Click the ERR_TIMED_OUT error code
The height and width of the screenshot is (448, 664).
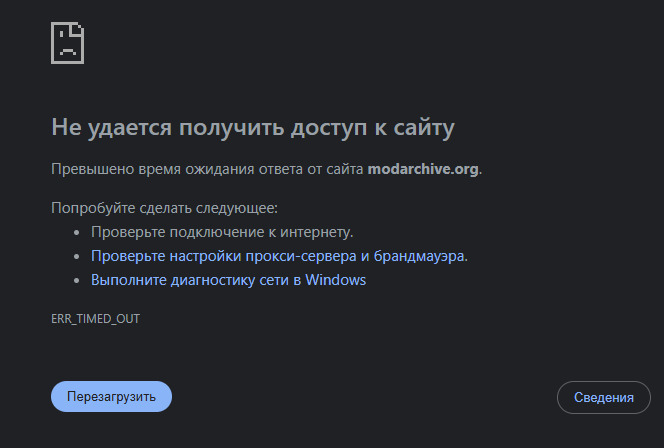point(95,319)
